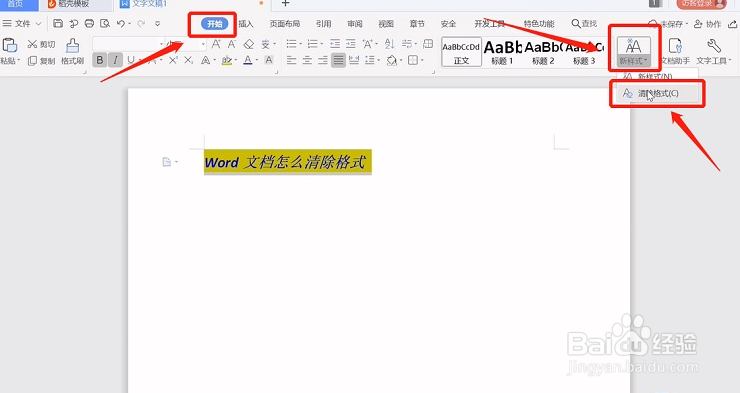The image size is (740, 393).
Task: Open Print Preview from quick access toolbar
Action: tap(105, 23)
